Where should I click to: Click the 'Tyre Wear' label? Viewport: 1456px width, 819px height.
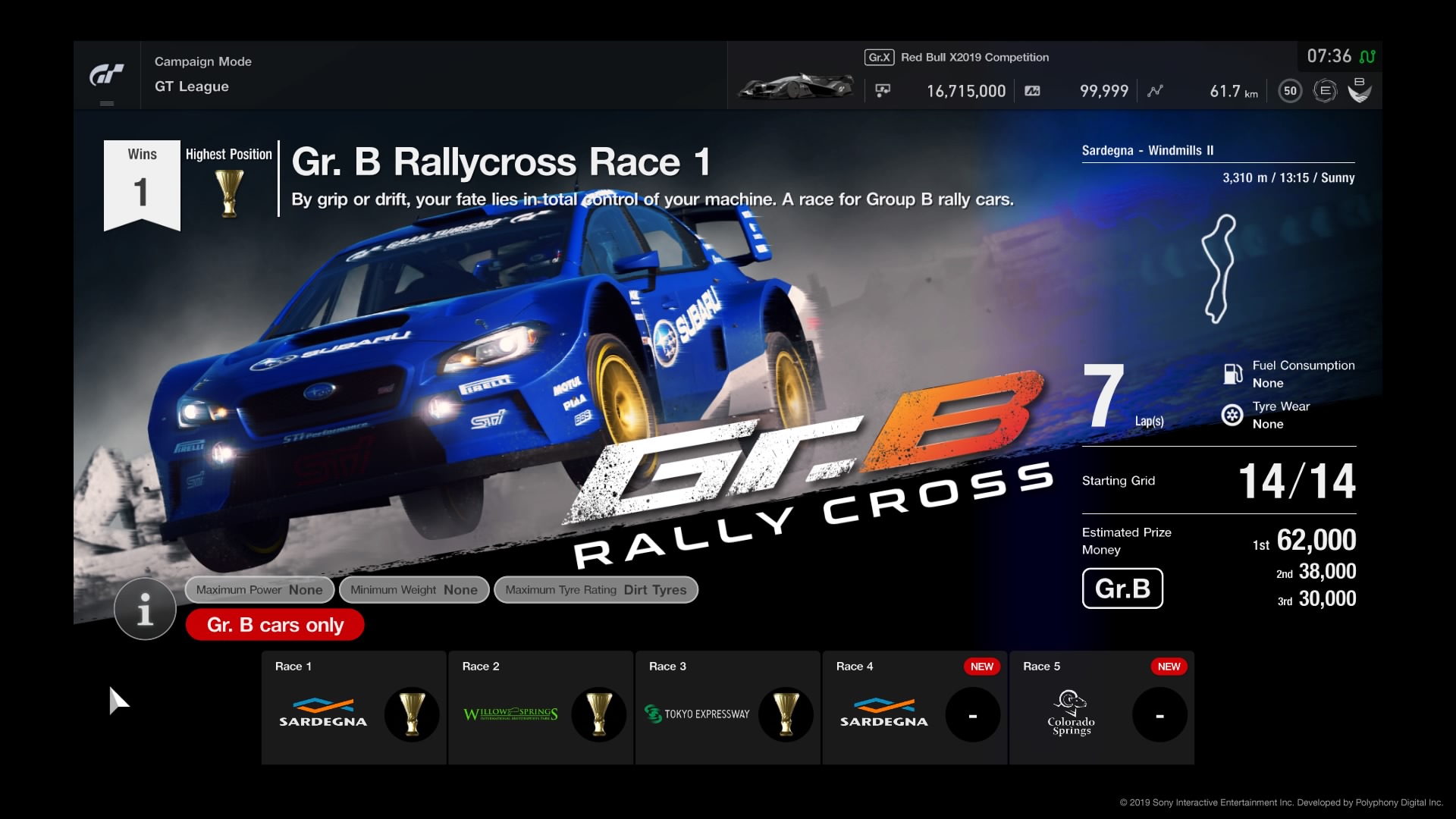(1281, 406)
